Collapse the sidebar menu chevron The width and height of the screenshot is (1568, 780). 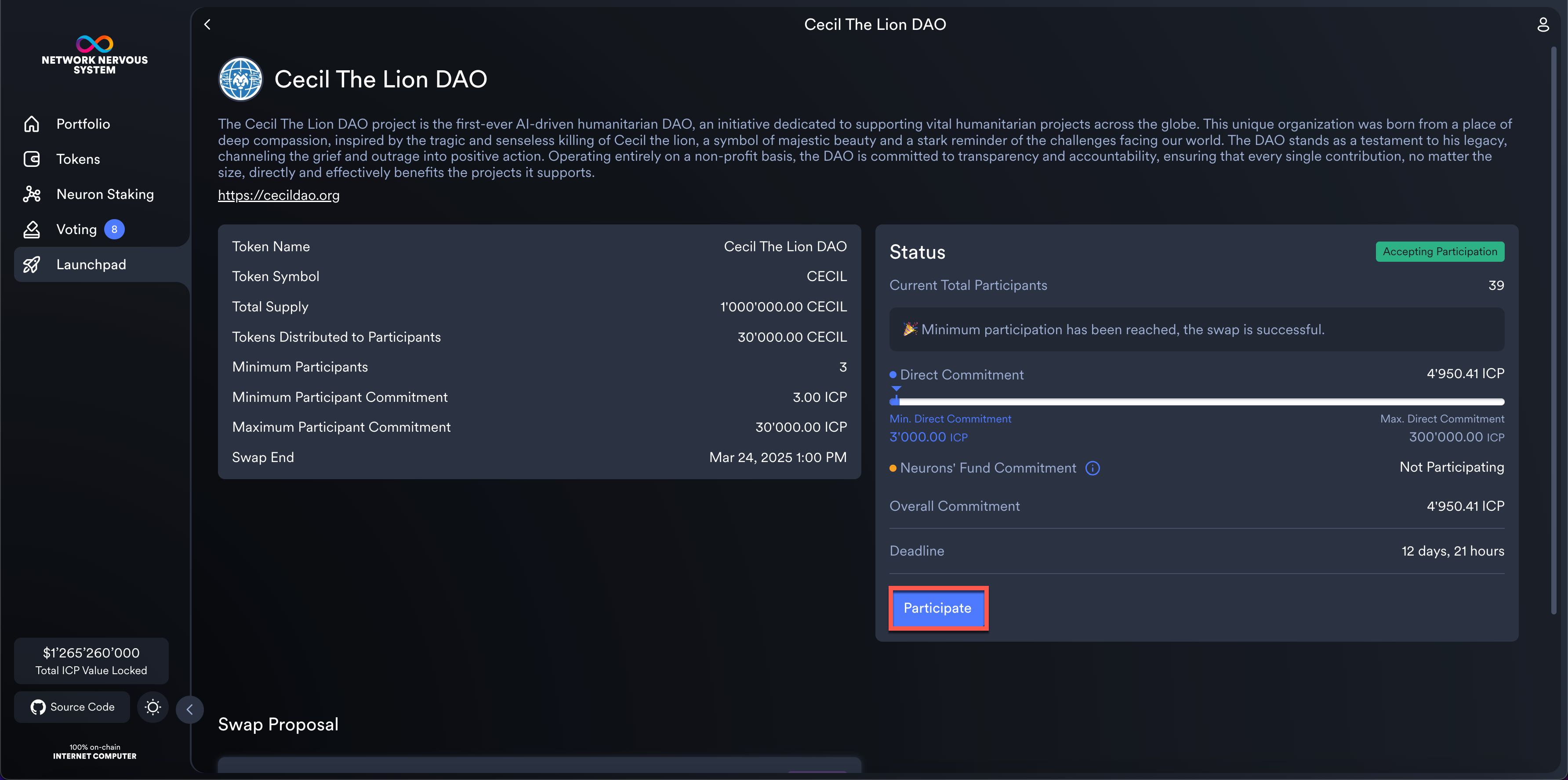coord(190,709)
